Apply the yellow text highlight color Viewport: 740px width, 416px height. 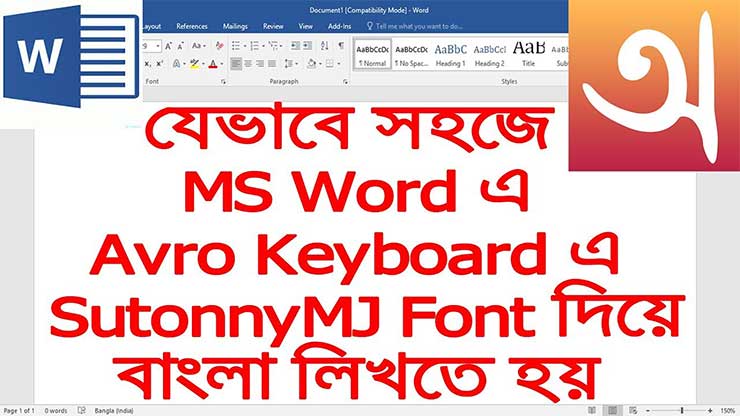pyautogui.click(x=194, y=64)
